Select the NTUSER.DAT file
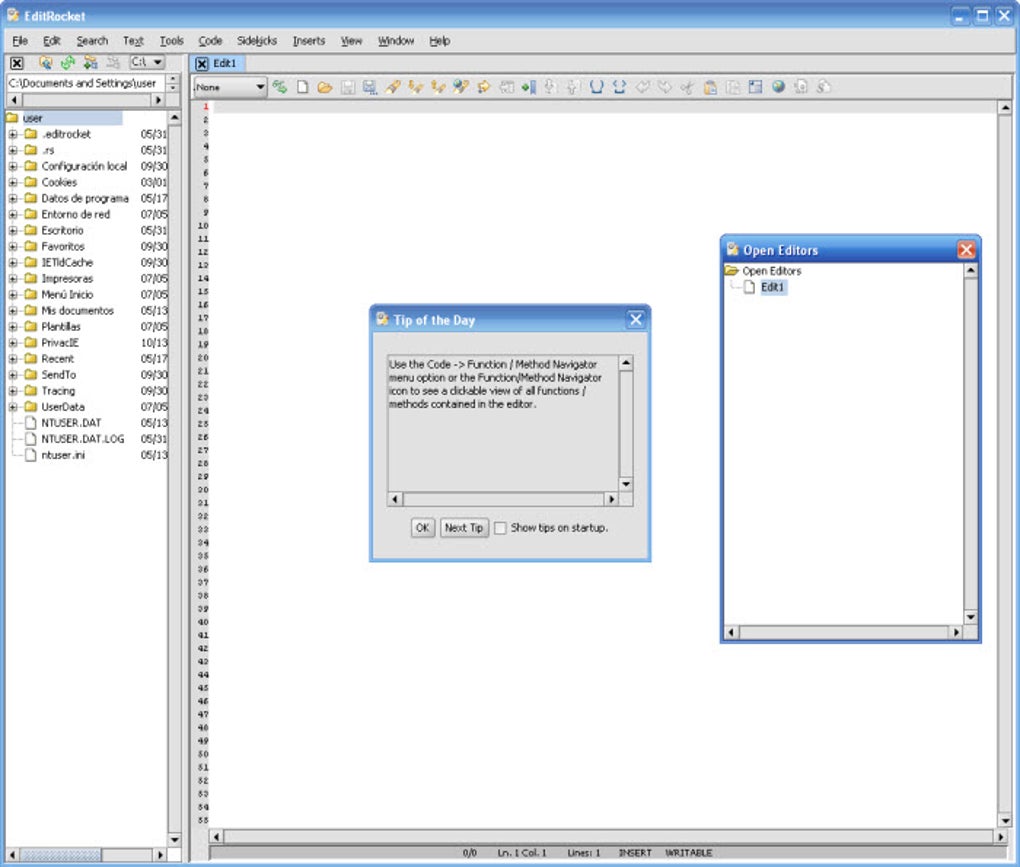Screen dimensions: 1020x867 (x=71, y=423)
